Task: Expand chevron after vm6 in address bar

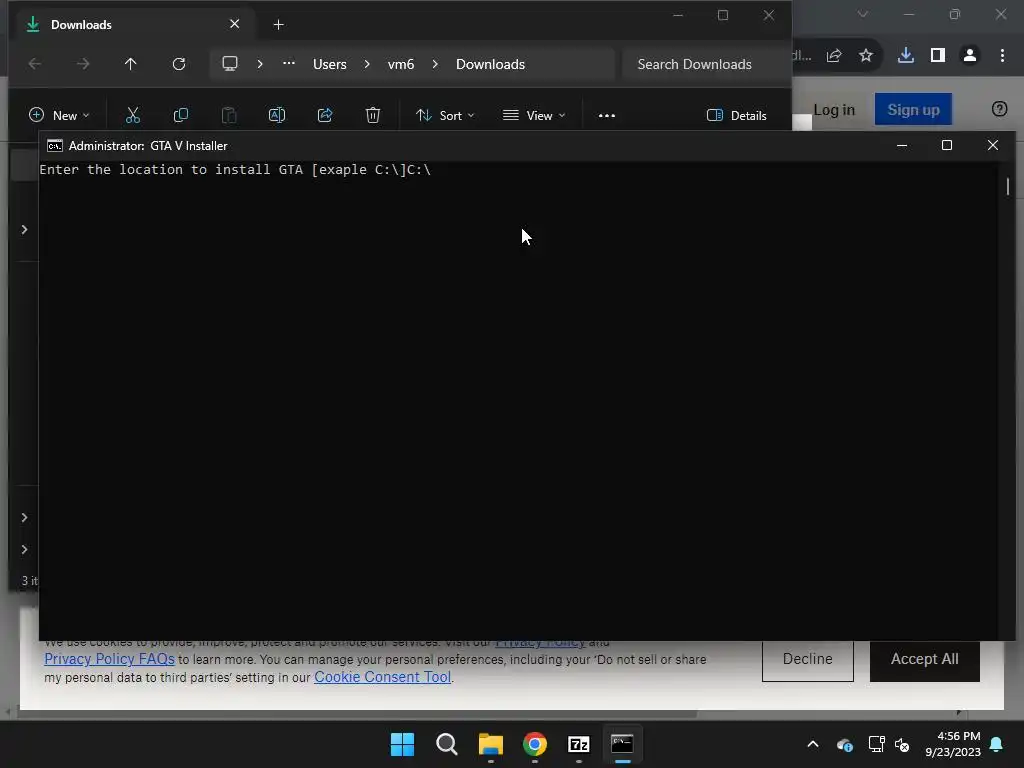Action: [435, 64]
